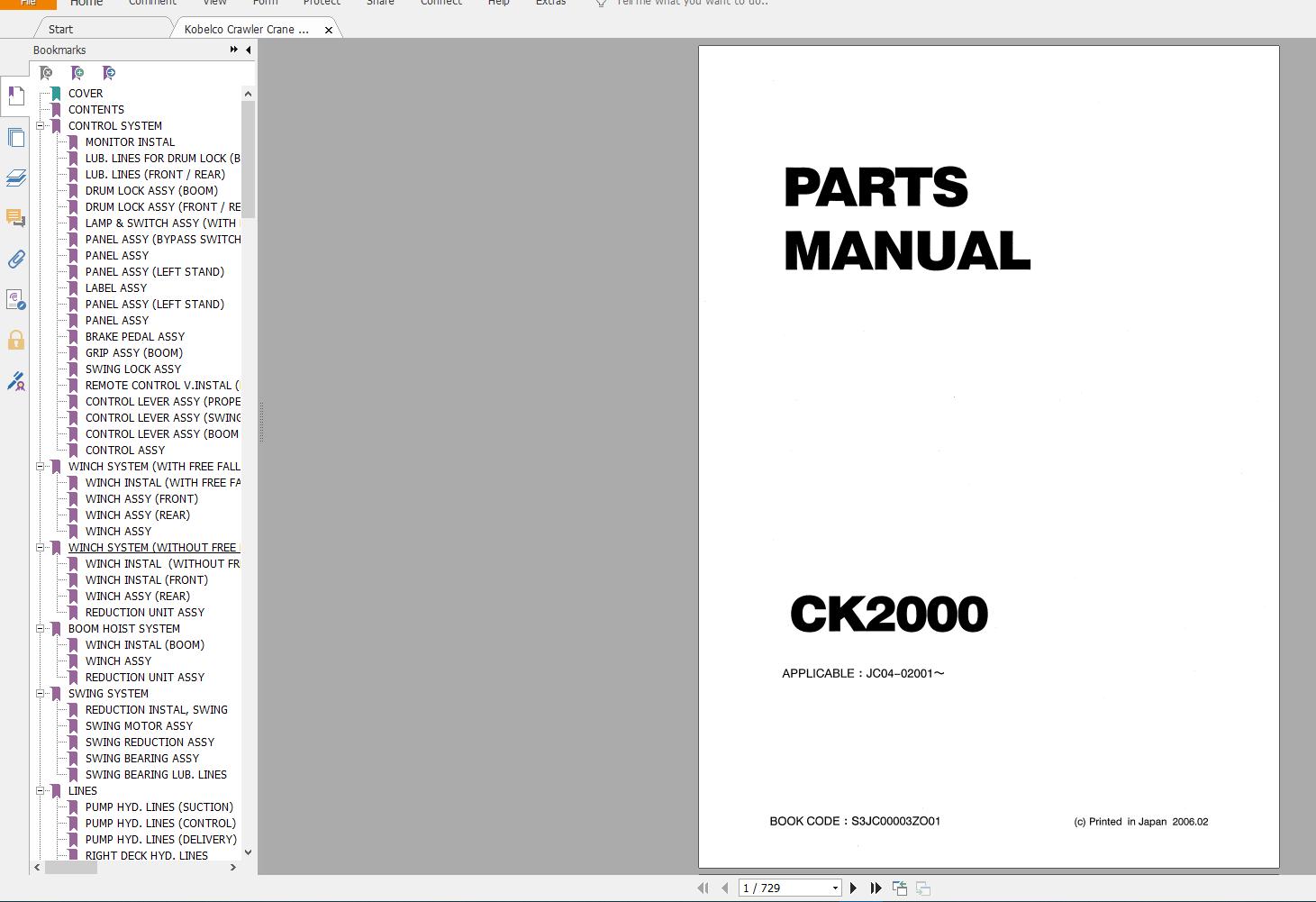Select the SWING MOTOR ASSY bookmark

(x=140, y=726)
